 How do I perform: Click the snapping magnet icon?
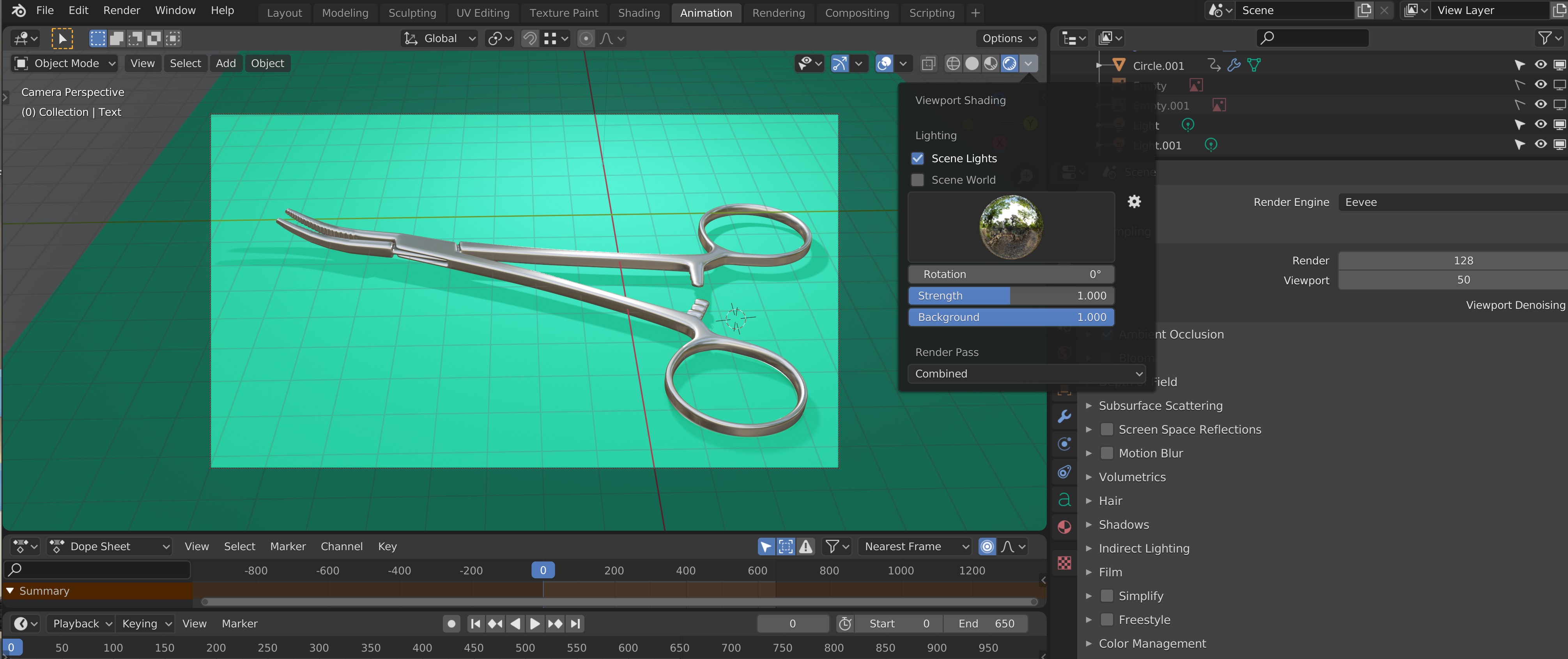529,38
